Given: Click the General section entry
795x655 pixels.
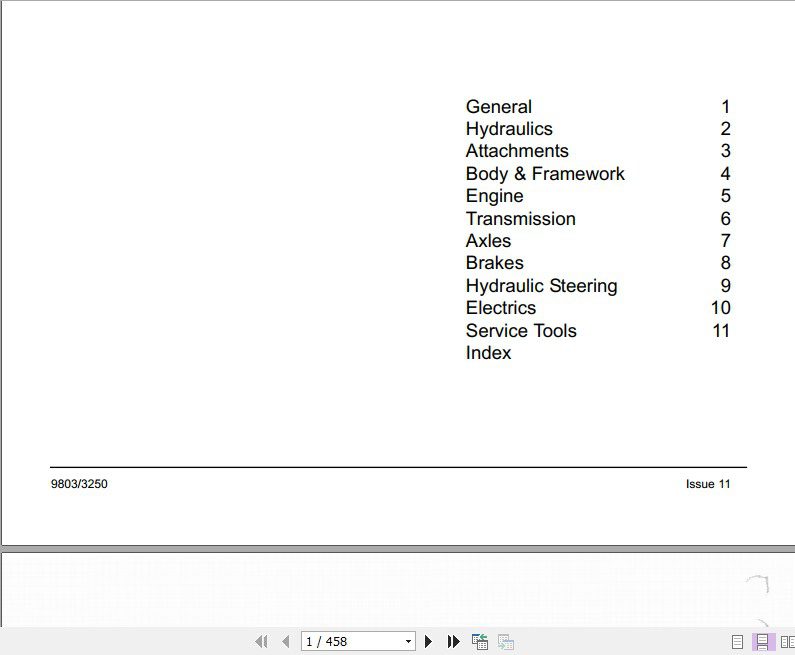Looking at the screenshot, I should click(499, 106).
